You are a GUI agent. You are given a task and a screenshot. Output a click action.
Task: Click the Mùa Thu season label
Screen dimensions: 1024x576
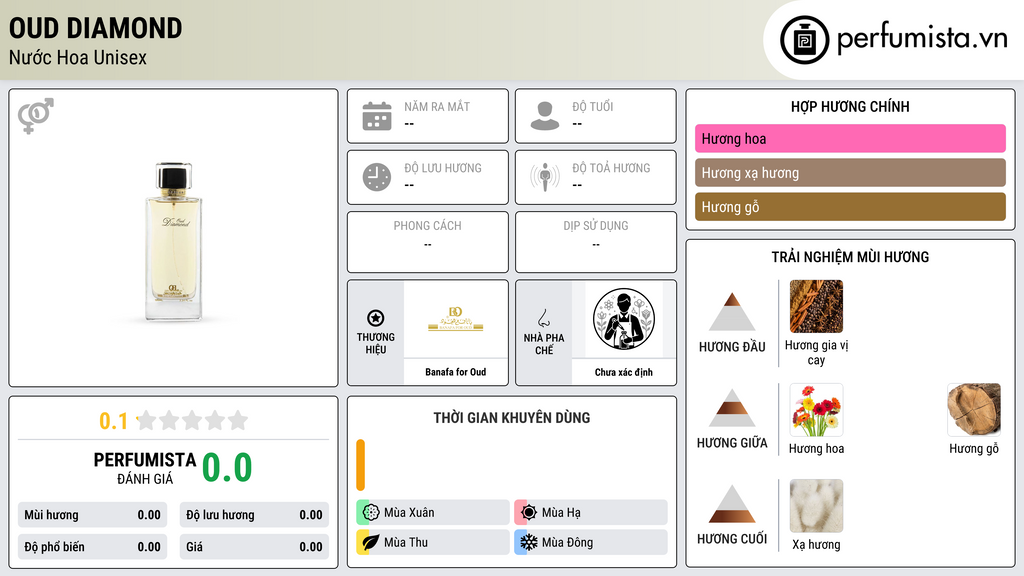point(406,543)
